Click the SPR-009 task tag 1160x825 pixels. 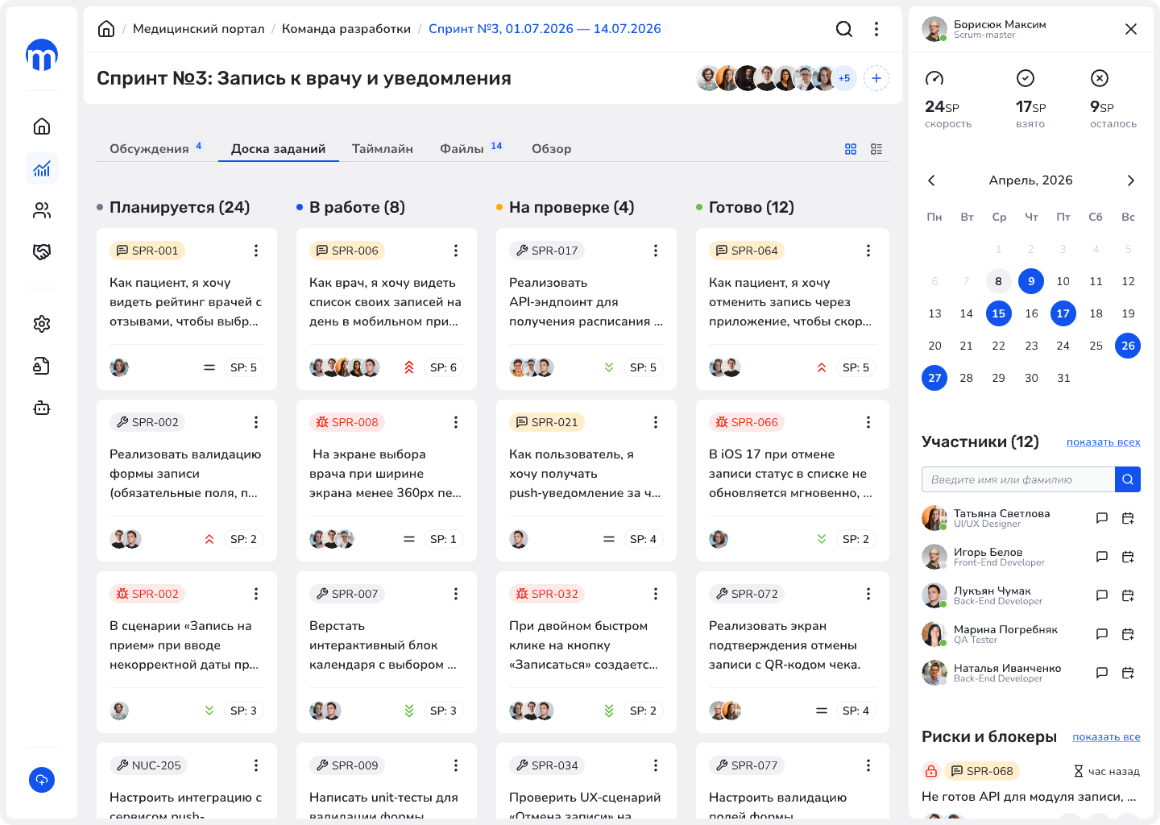pos(347,765)
